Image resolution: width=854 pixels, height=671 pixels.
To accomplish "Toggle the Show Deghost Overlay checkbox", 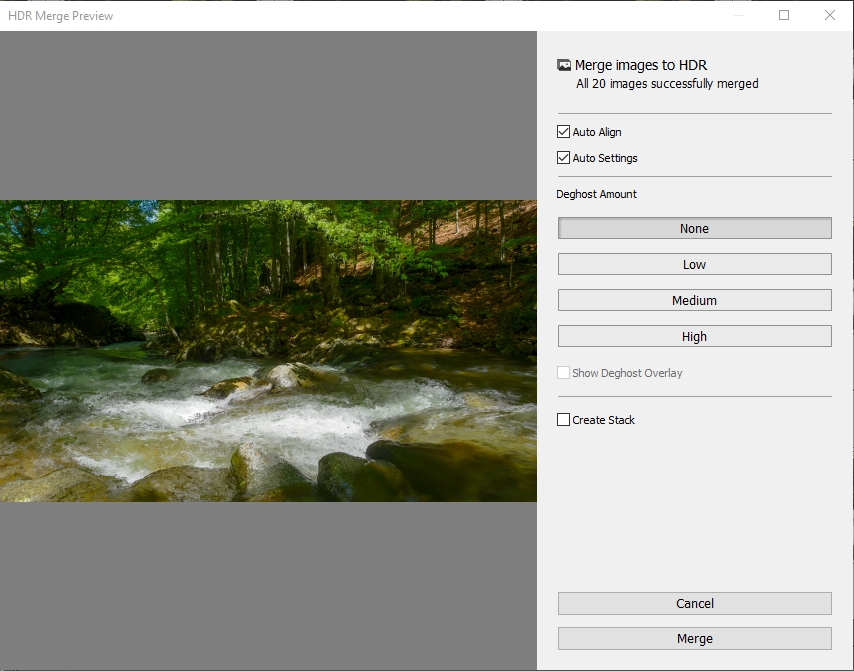I will [x=563, y=373].
